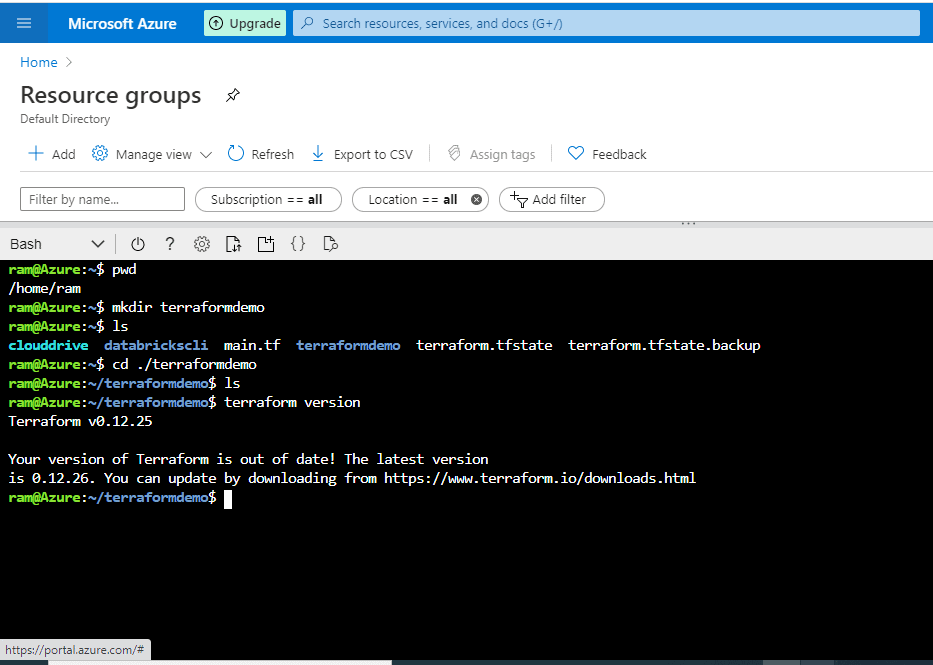Click the Manage view gear icon
The height and width of the screenshot is (665, 933).
[x=99, y=153]
